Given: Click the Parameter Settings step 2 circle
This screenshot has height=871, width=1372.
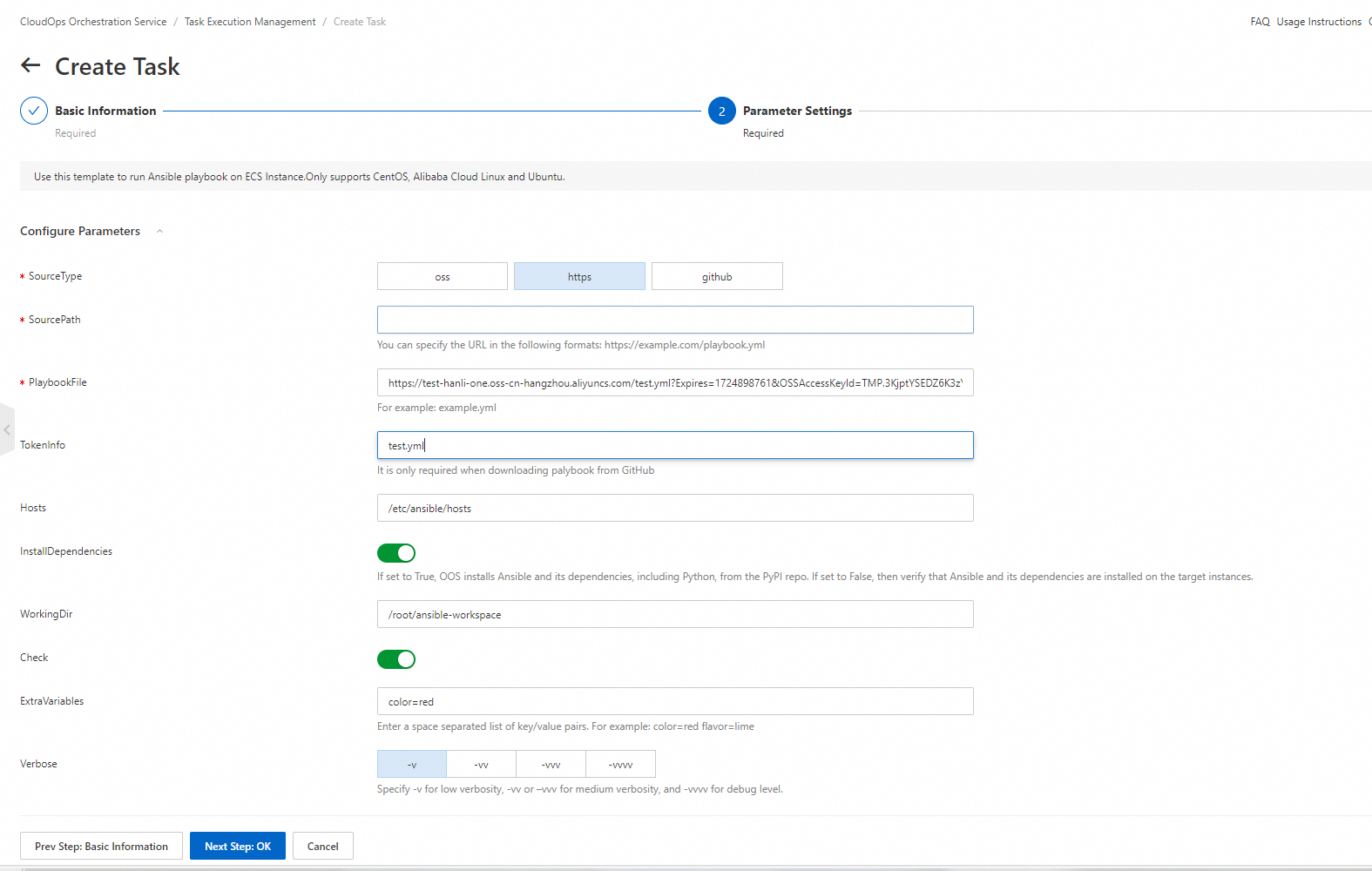Looking at the screenshot, I should (722, 111).
